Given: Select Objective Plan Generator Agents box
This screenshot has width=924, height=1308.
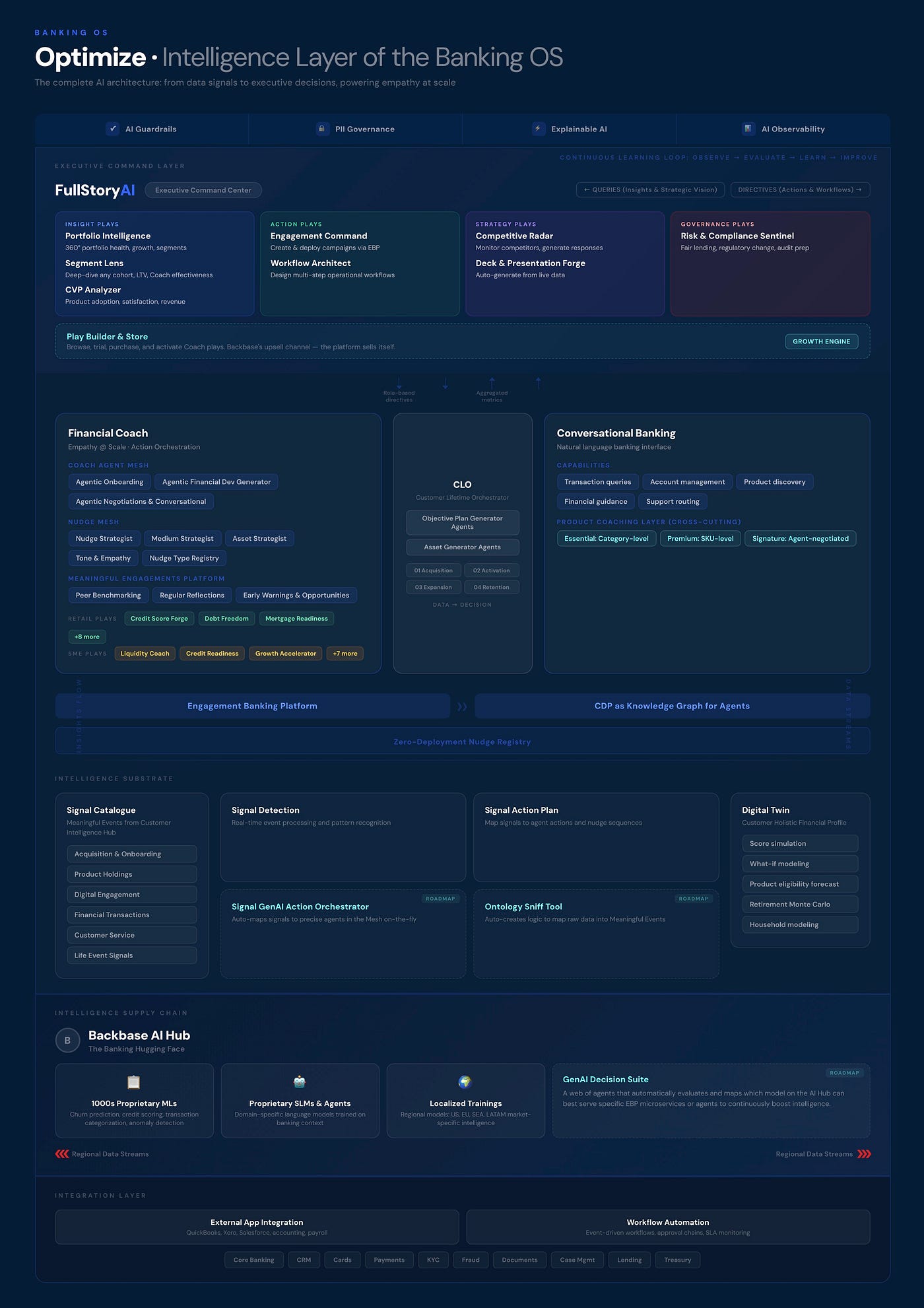Looking at the screenshot, I should coord(463,522).
